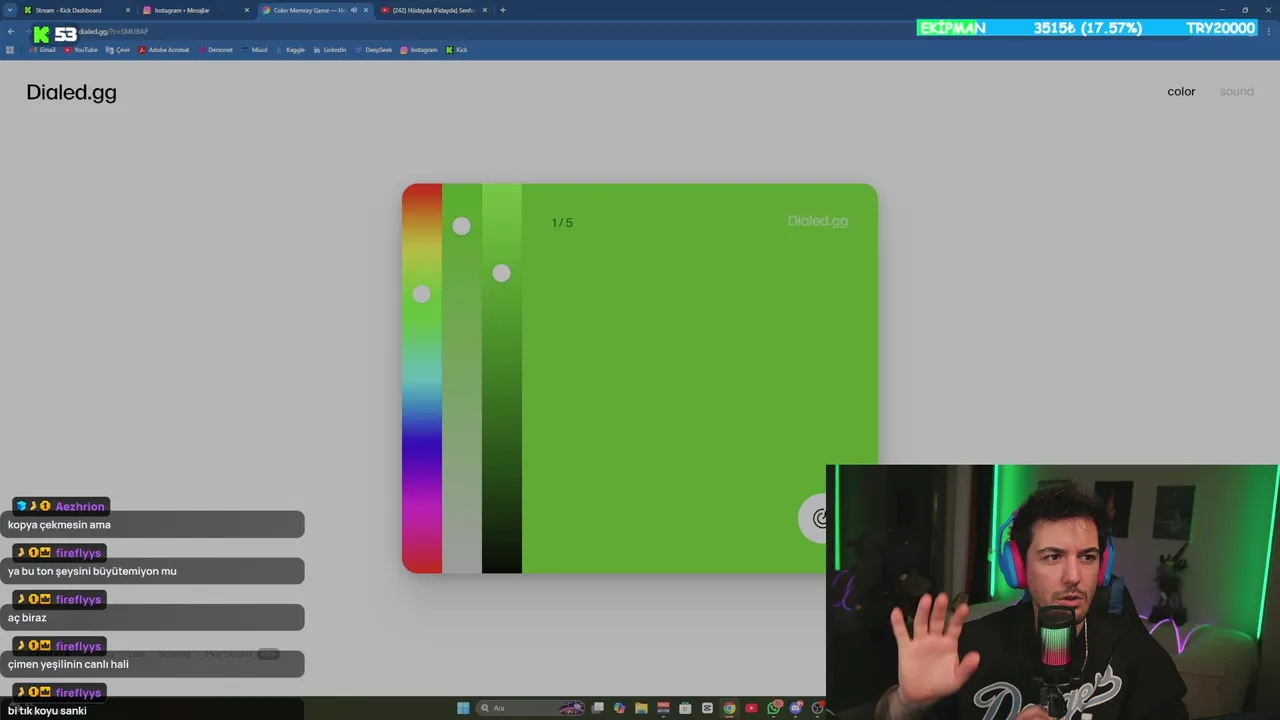The height and width of the screenshot is (720, 1280).
Task: Open the Kaggle bookmark
Action: [x=291, y=50]
